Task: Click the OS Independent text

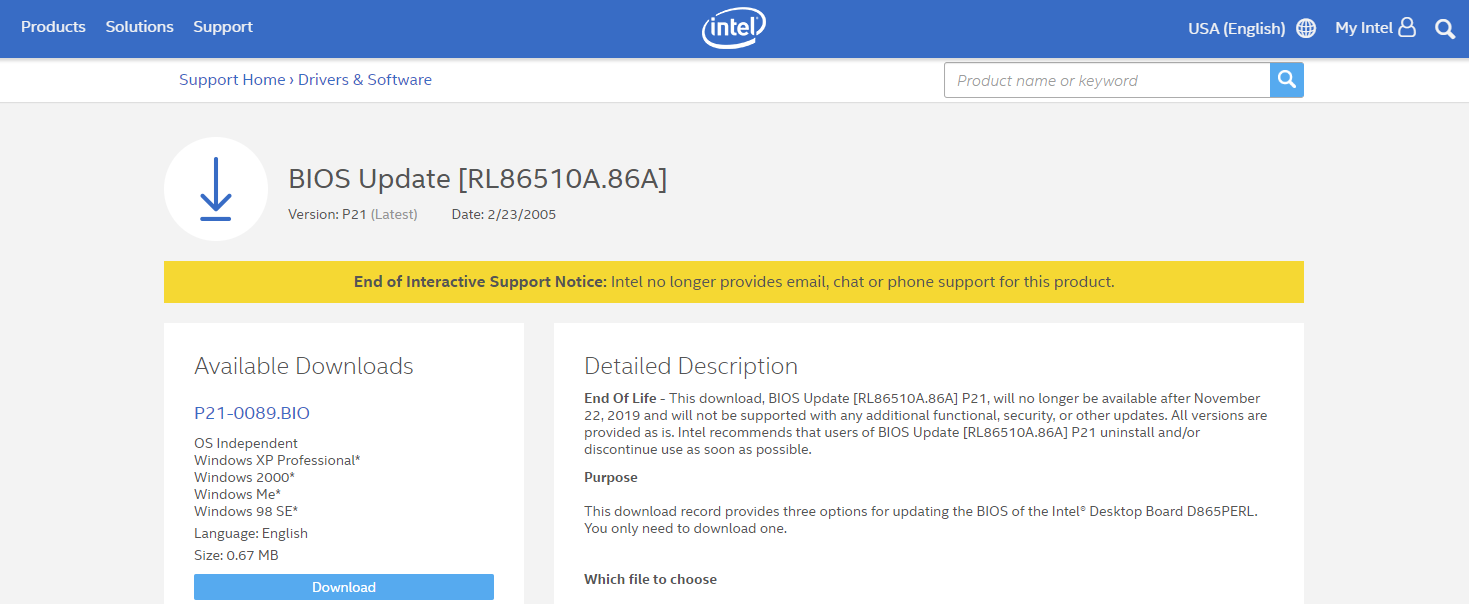Action: [246, 443]
